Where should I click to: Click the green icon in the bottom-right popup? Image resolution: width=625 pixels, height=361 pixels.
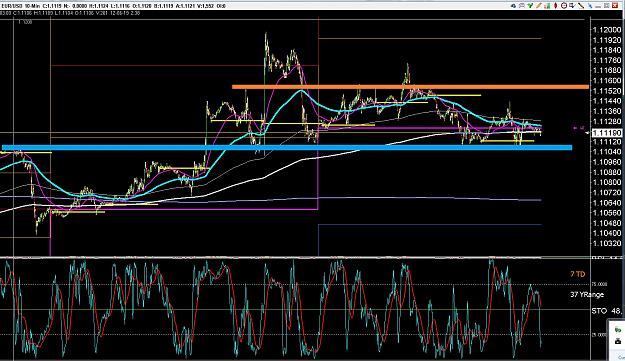pyautogui.click(x=618, y=330)
